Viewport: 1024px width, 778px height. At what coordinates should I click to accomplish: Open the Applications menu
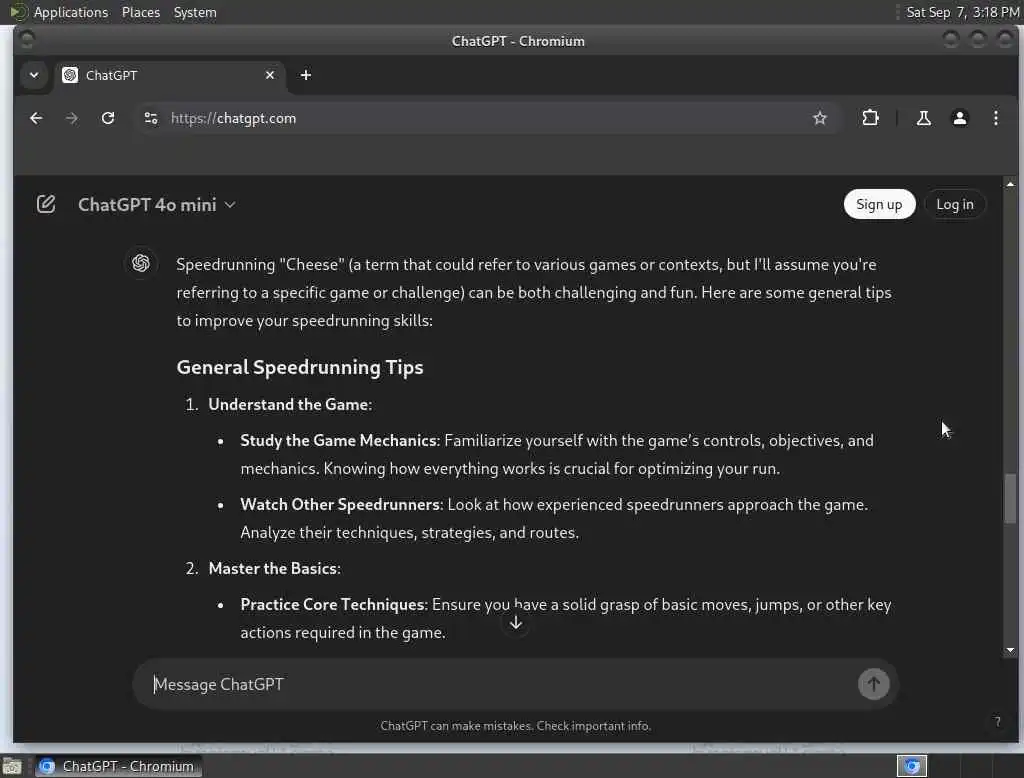71,12
